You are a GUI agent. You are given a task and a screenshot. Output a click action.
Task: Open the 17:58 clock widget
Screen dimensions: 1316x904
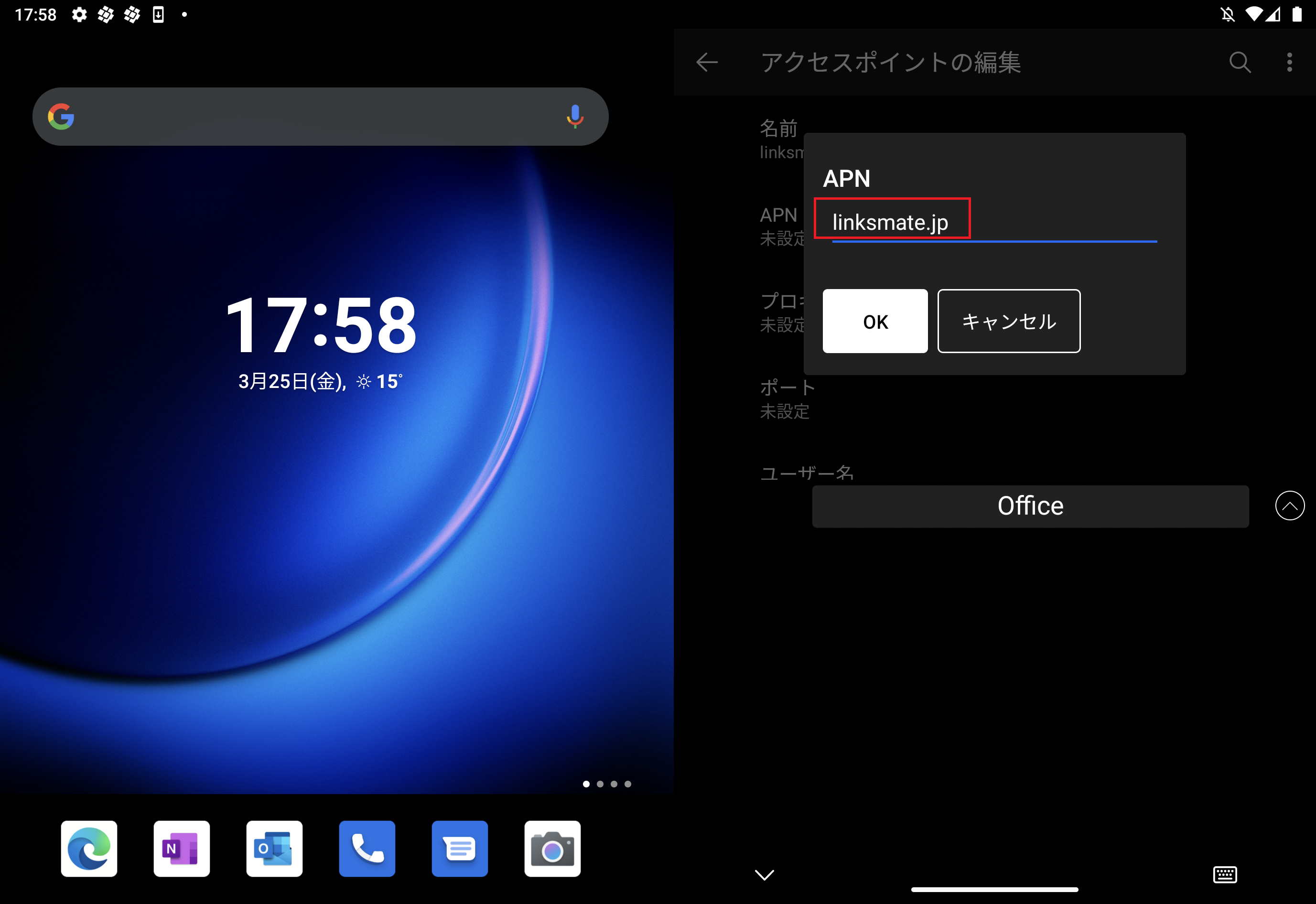coord(321,325)
